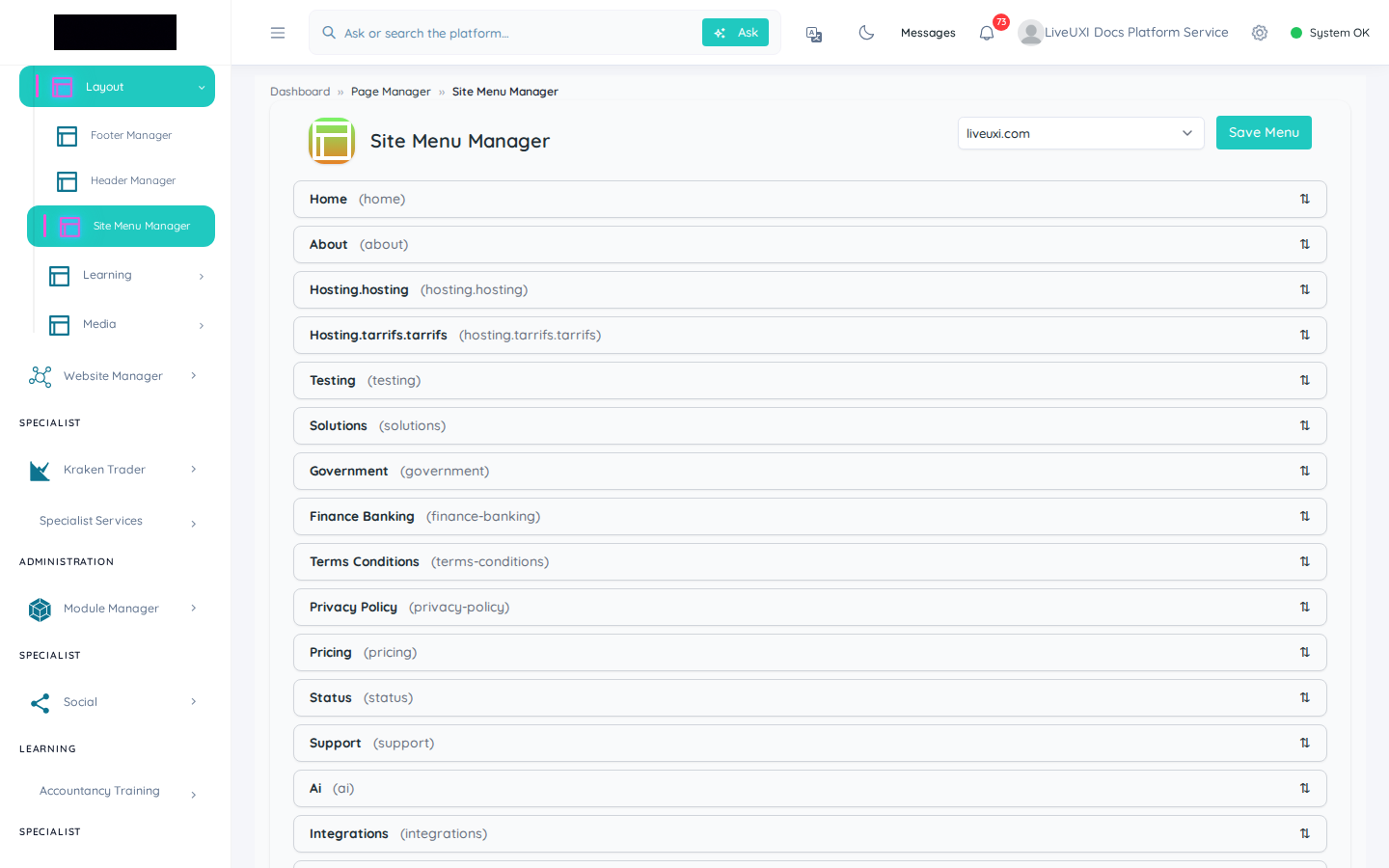Open notifications bell
The image size is (1389, 868).
coord(987,34)
